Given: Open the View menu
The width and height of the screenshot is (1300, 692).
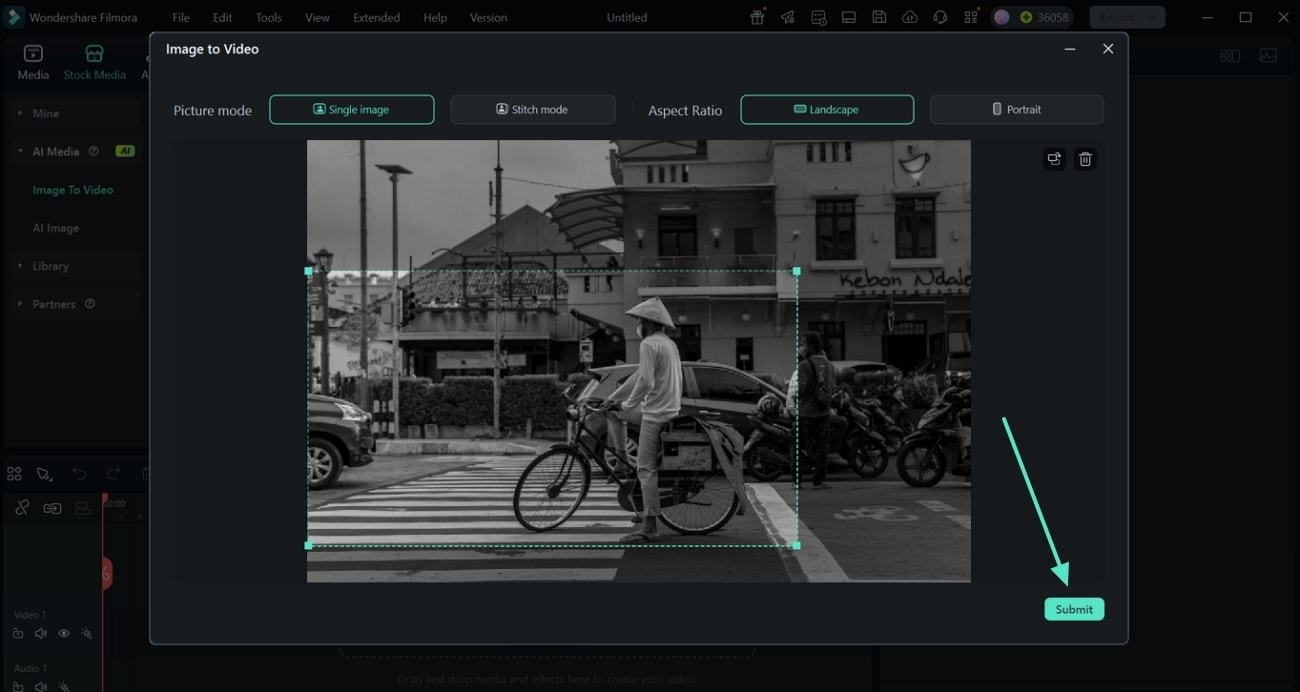Looking at the screenshot, I should pos(317,18).
